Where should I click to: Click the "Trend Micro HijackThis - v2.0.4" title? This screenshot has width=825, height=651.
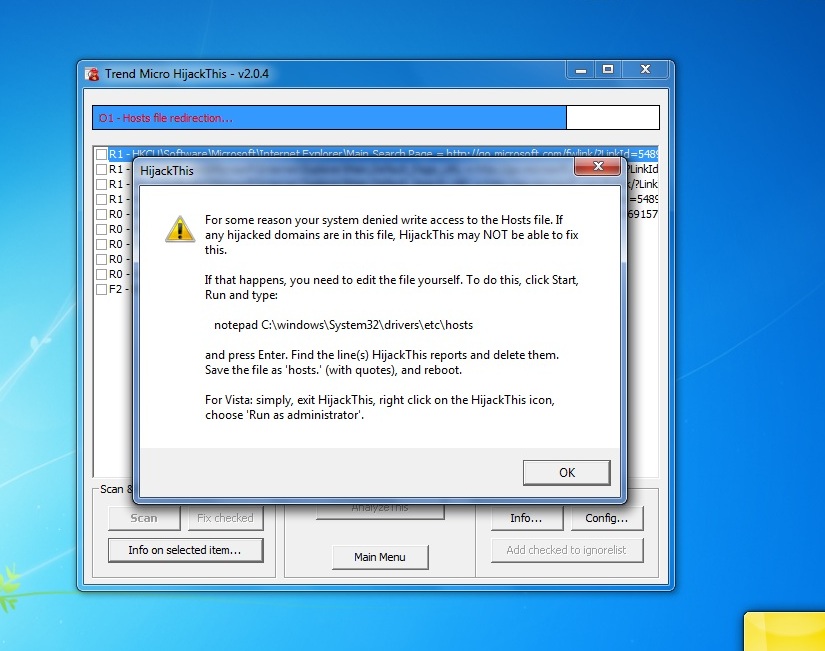click(x=187, y=74)
